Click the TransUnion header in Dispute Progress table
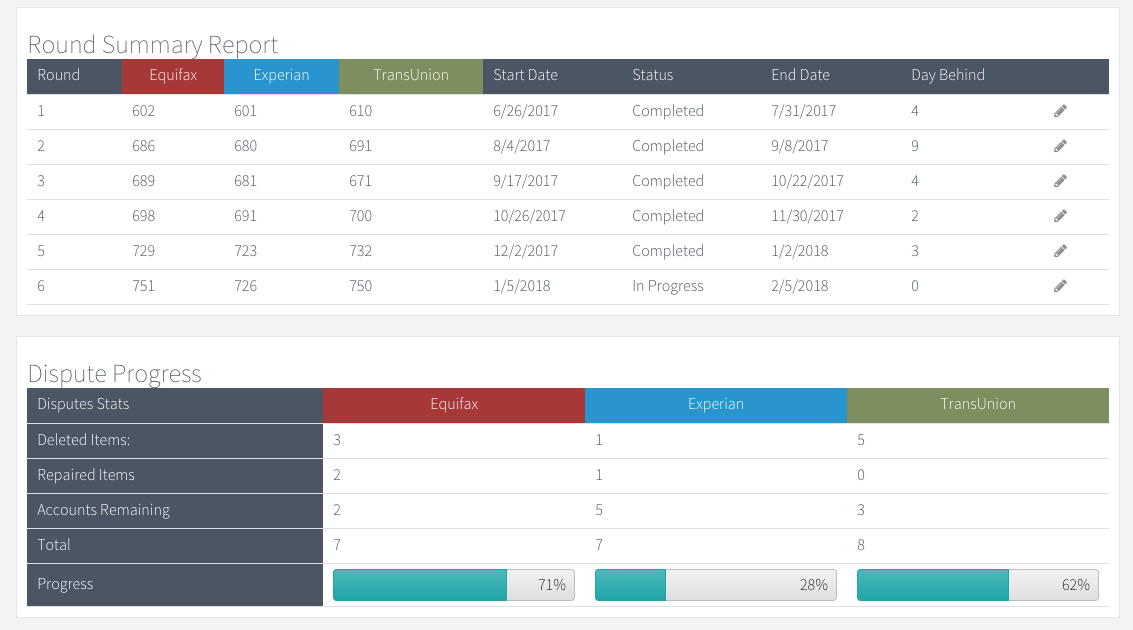Screen dimensions: 1133x630 click(x=978, y=405)
